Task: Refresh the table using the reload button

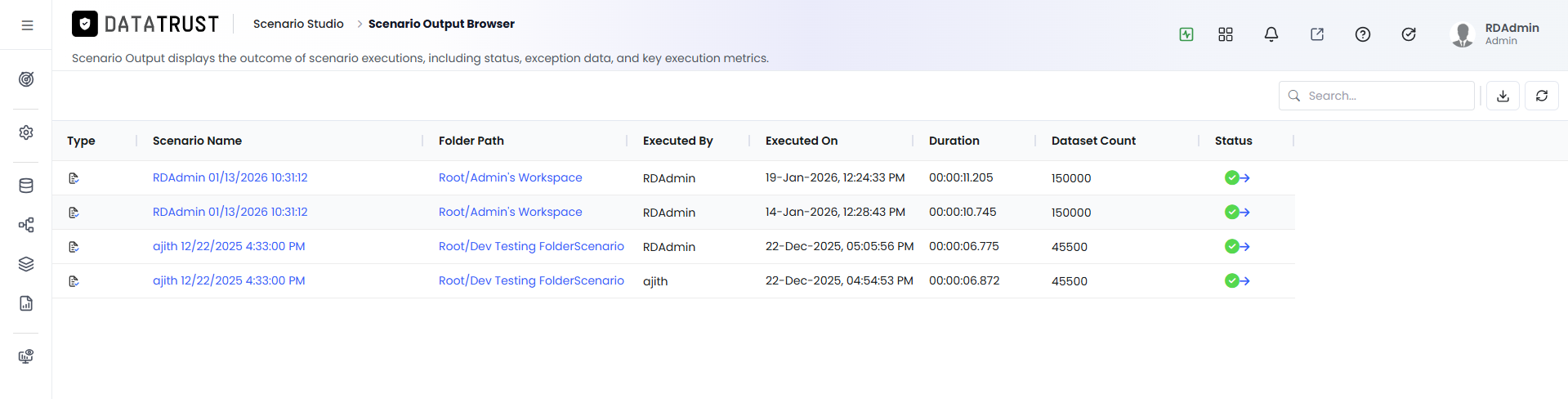Action: coord(1542,96)
